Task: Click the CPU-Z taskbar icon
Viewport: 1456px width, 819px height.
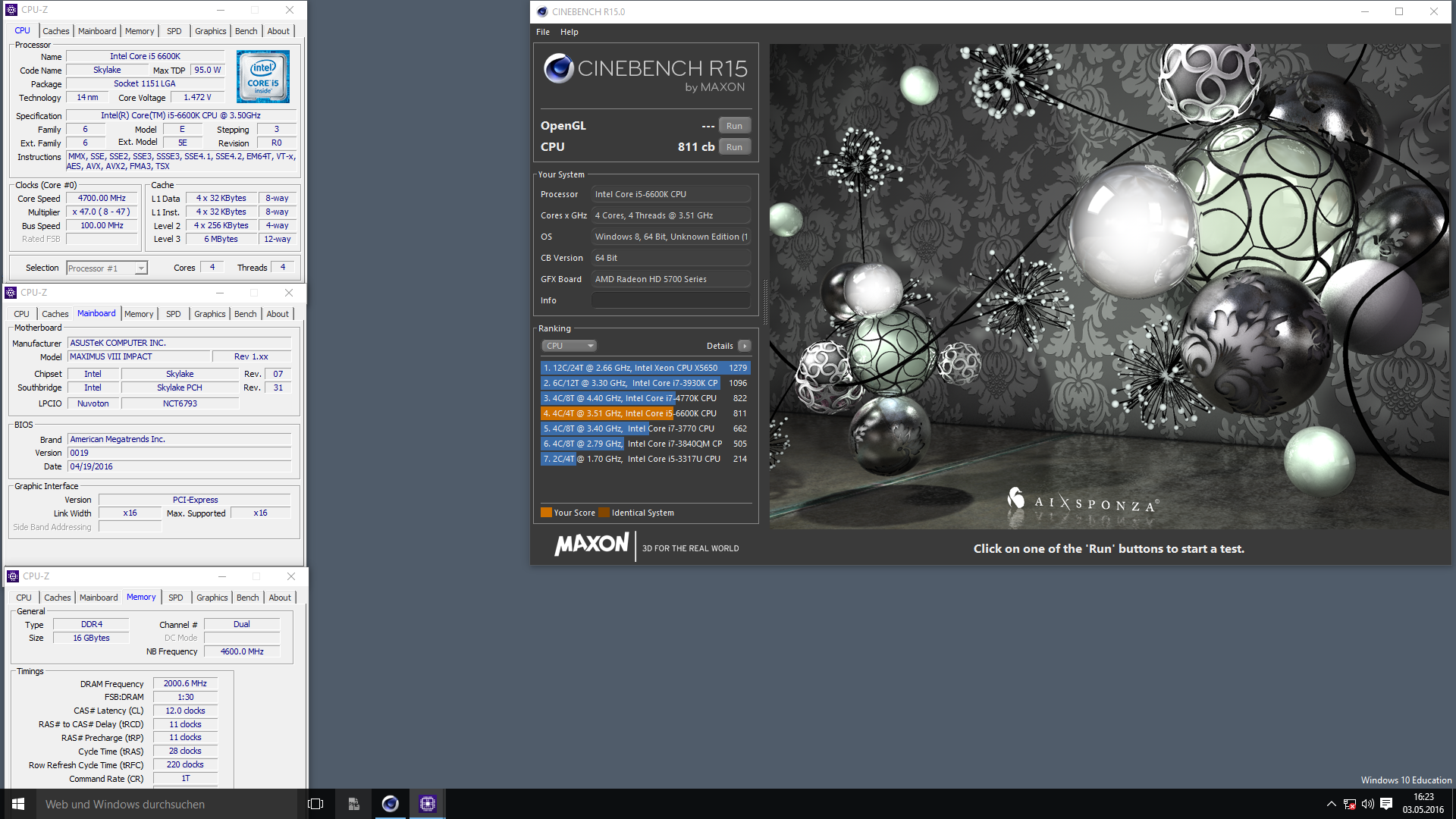Action: (x=427, y=804)
